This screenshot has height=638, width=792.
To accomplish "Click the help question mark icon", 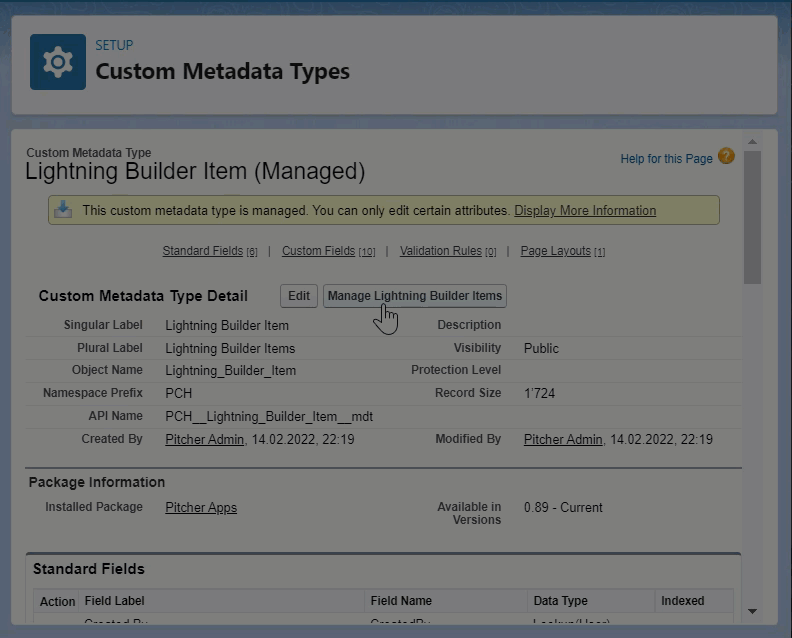I will click(x=726, y=157).
